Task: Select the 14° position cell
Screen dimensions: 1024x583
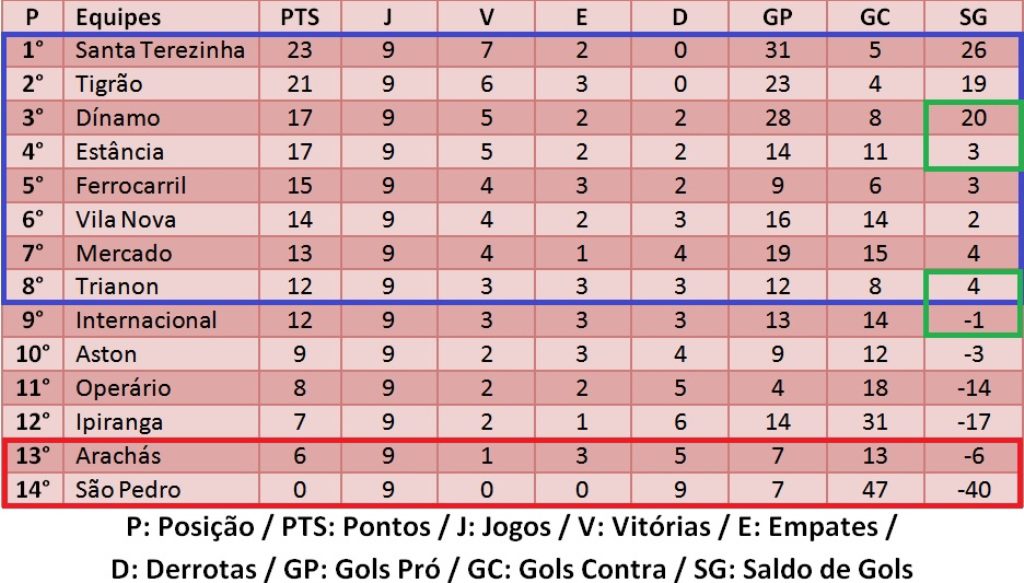Action: coord(33,490)
